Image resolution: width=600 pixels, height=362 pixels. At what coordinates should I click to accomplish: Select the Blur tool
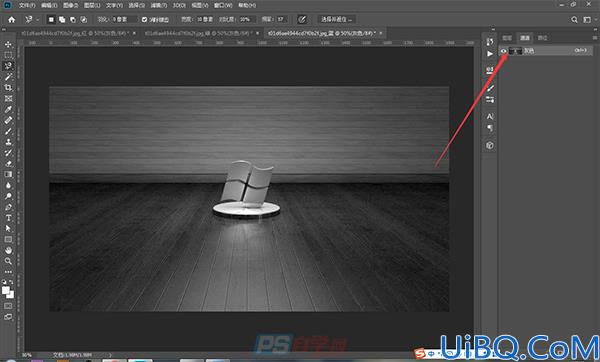(8, 185)
